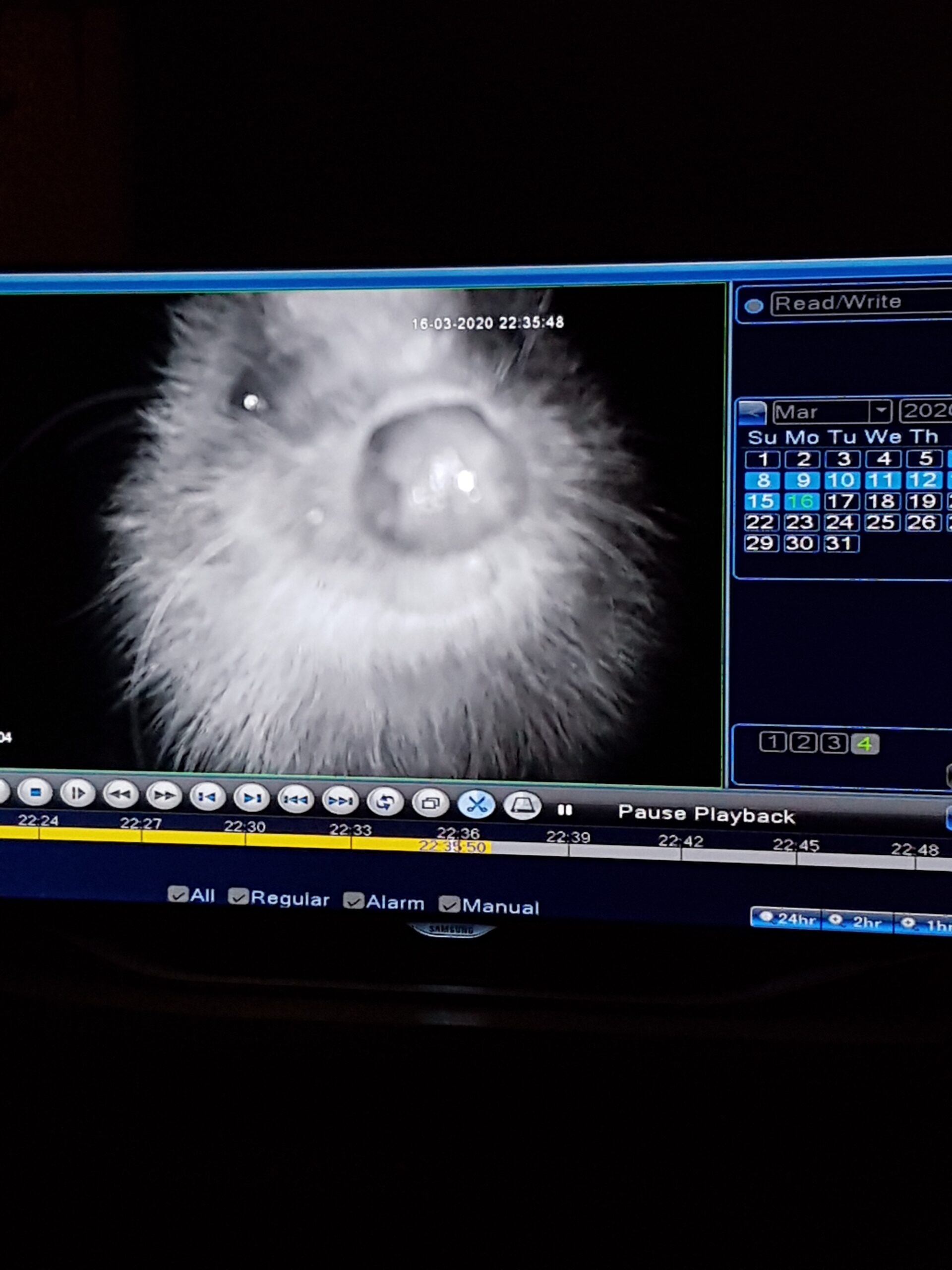Image resolution: width=952 pixels, height=1270 pixels.
Task: Click the slow play step button
Action: click(77, 793)
